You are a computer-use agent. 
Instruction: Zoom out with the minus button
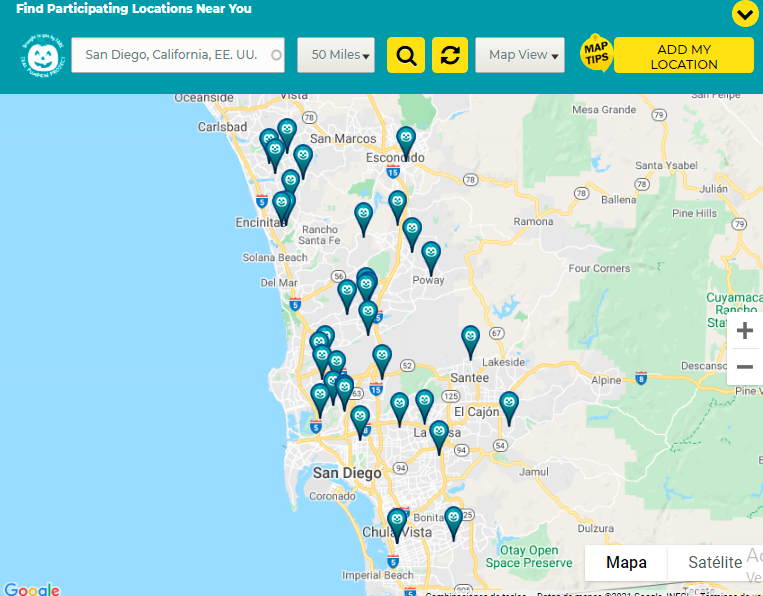(x=745, y=367)
